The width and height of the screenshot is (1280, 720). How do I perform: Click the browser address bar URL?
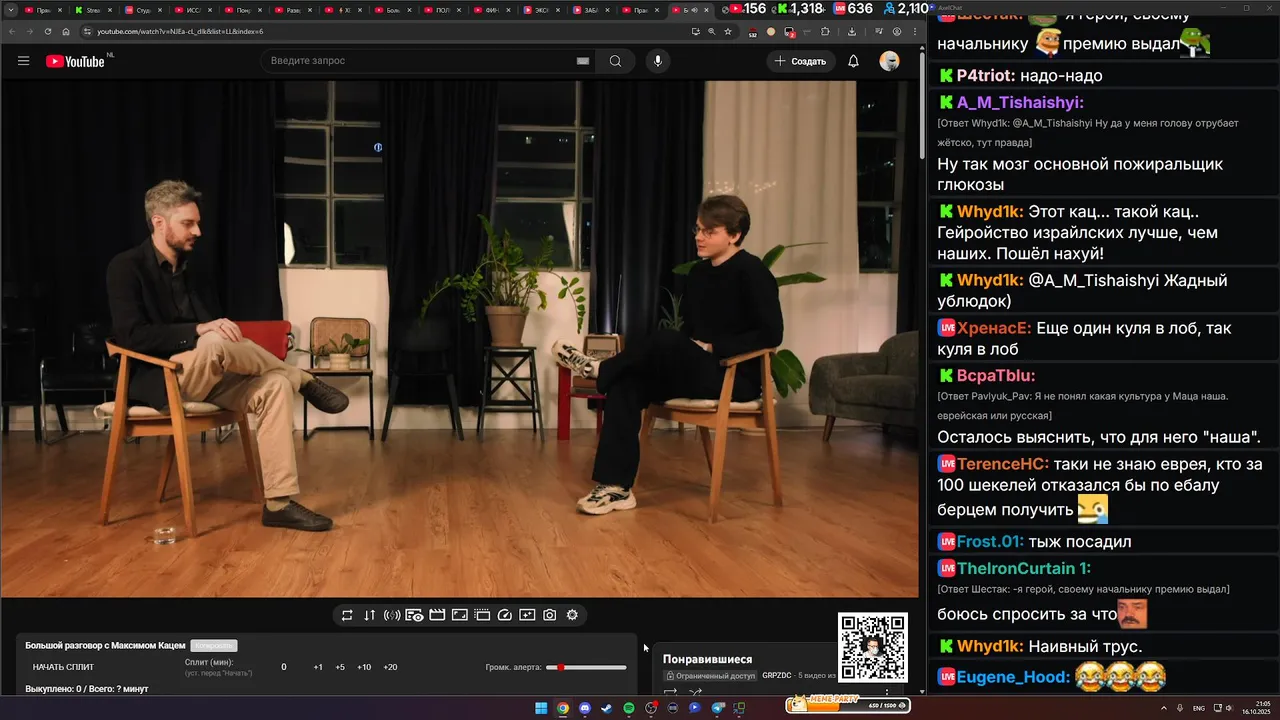[x=180, y=31]
